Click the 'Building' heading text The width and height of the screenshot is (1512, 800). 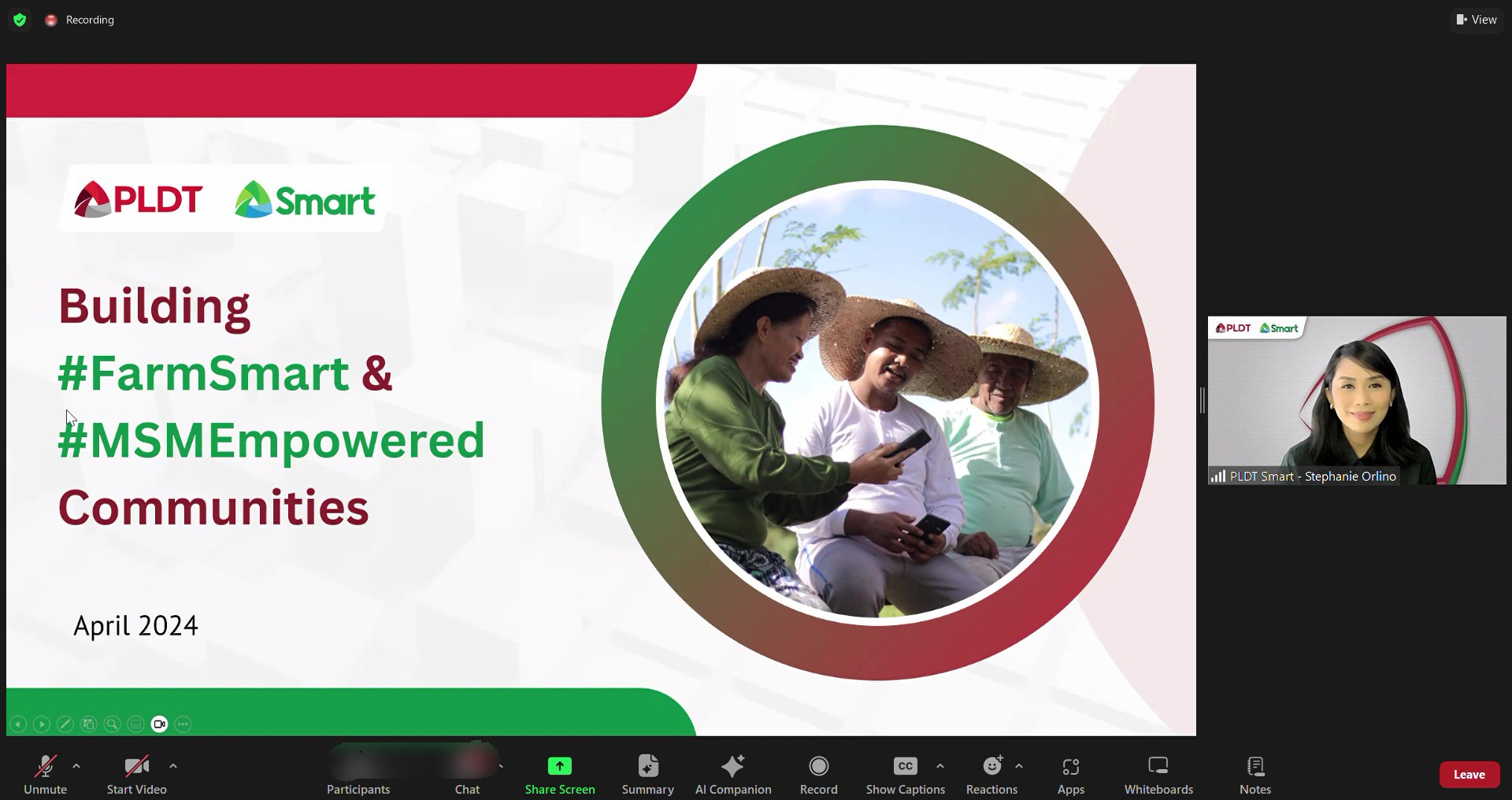154,307
